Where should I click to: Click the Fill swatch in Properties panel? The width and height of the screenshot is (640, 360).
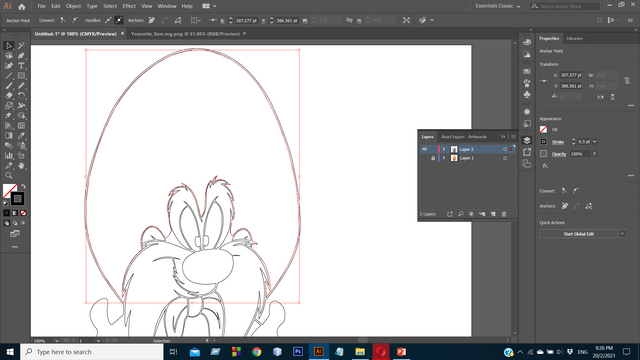click(x=543, y=130)
